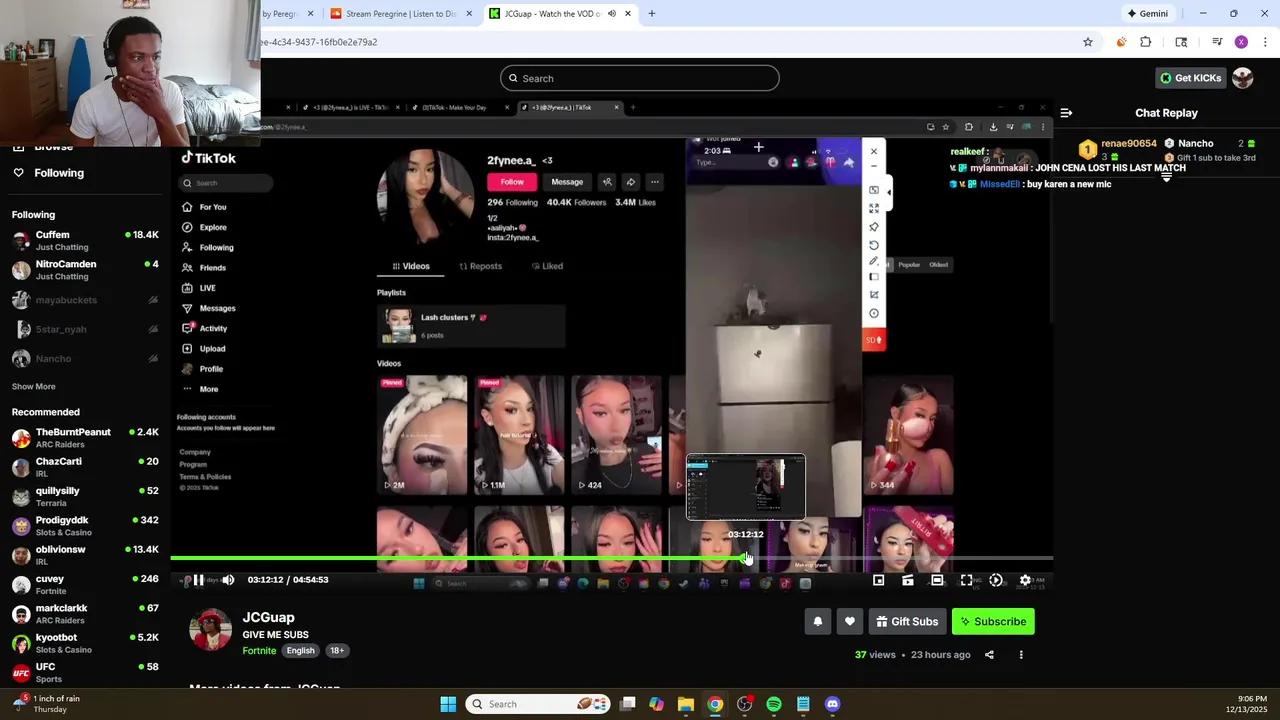The width and height of the screenshot is (1280, 720).
Task: Open oblivionsw IRL channel
Action: [85, 555]
